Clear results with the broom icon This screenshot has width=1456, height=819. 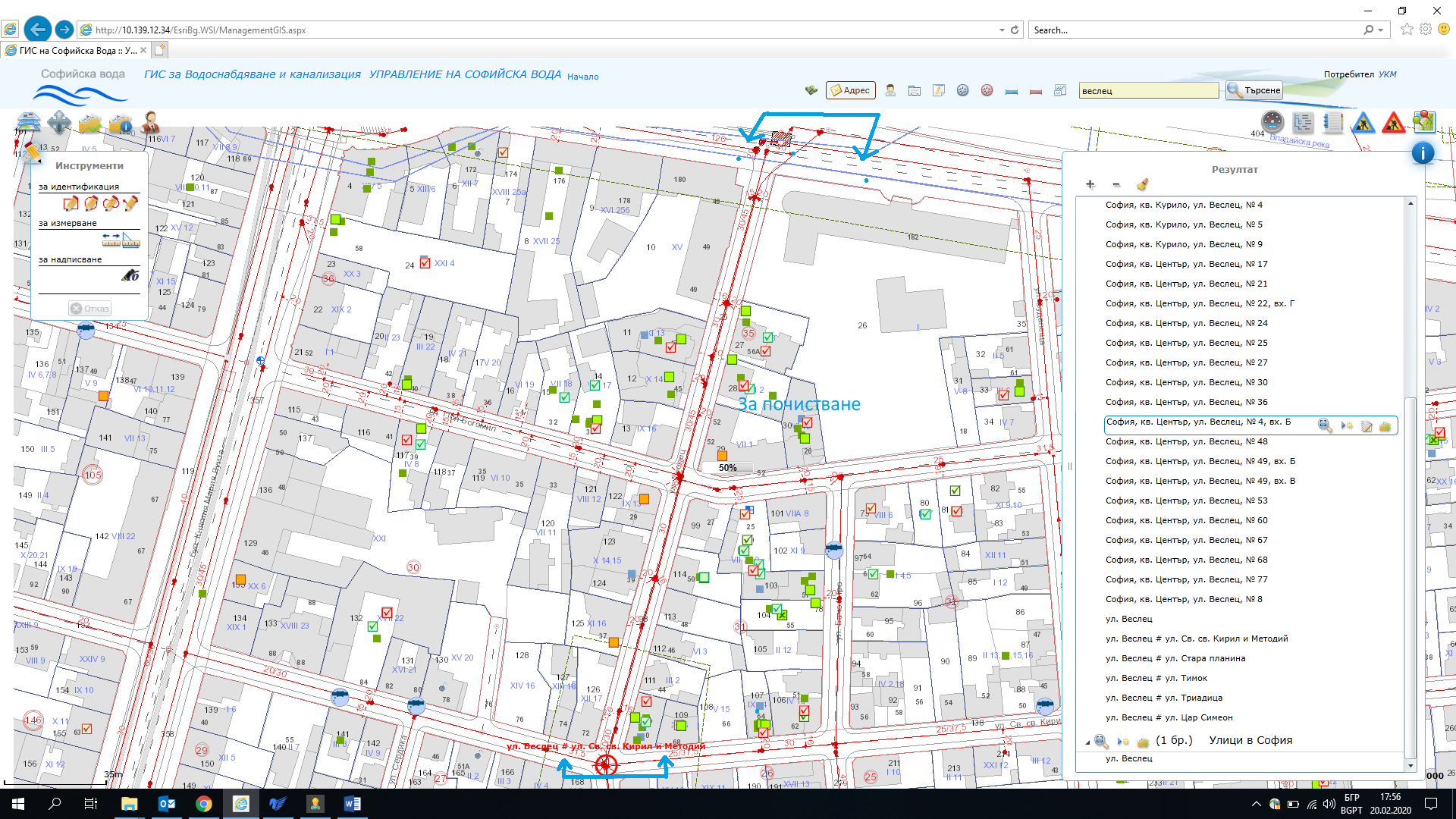tap(1142, 184)
